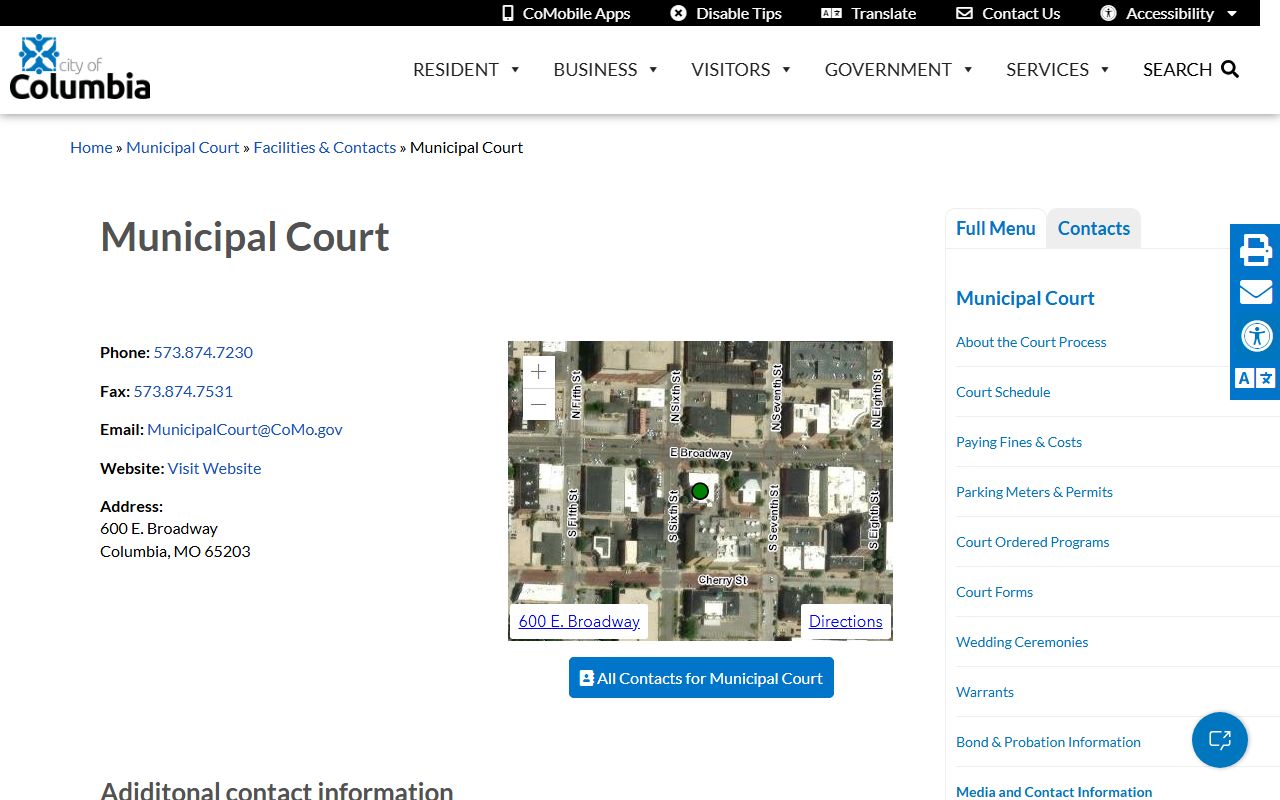Viewport: 1280px width, 800px height.
Task: Open Media and Contact Information
Action: (x=1054, y=791)
